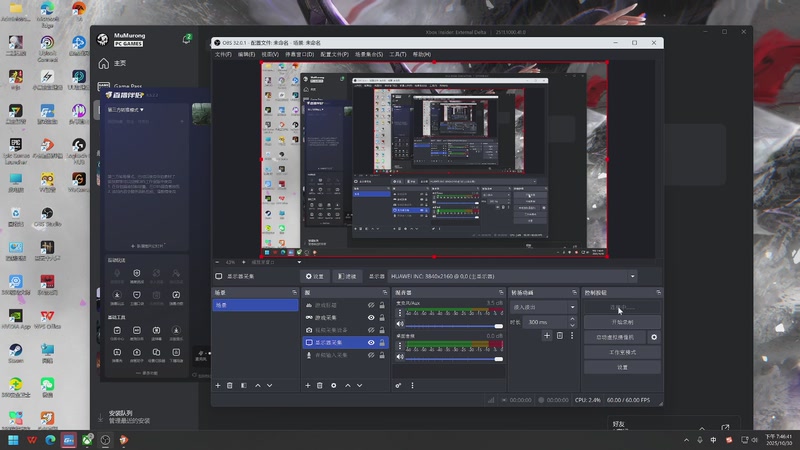The height and width of the screenshot is (450, 800).
Task: Open the 麦克风/Aux channel three-dot options
Action: coord(400,313)
